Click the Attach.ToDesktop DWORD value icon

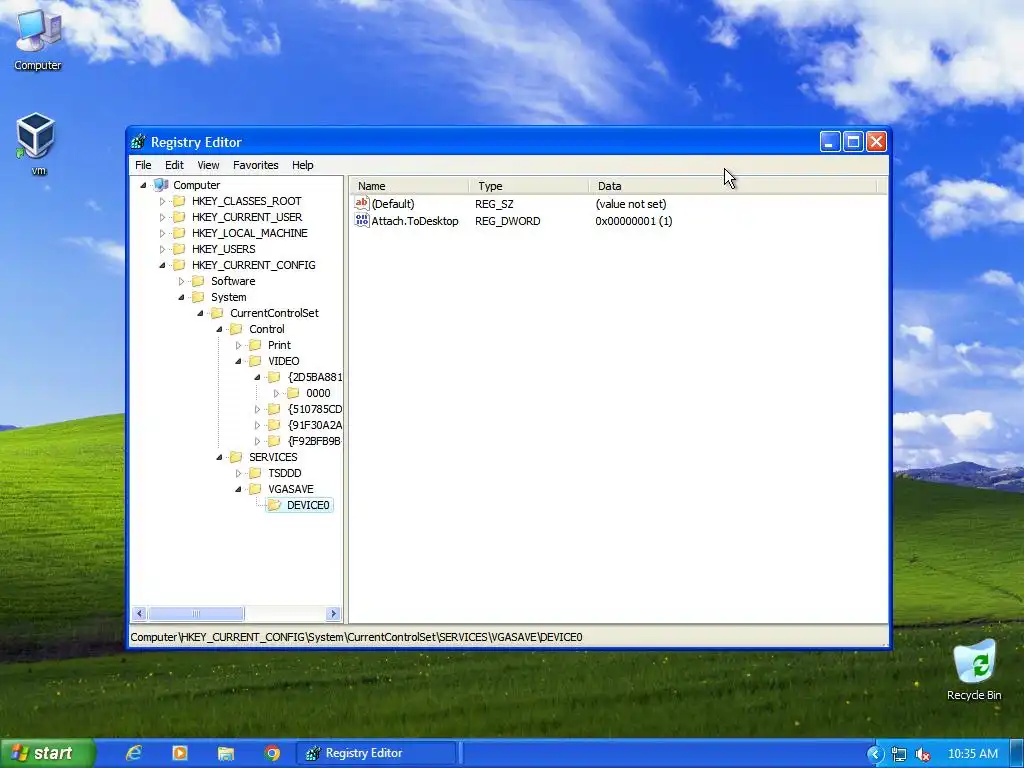[x=362, y=220]
